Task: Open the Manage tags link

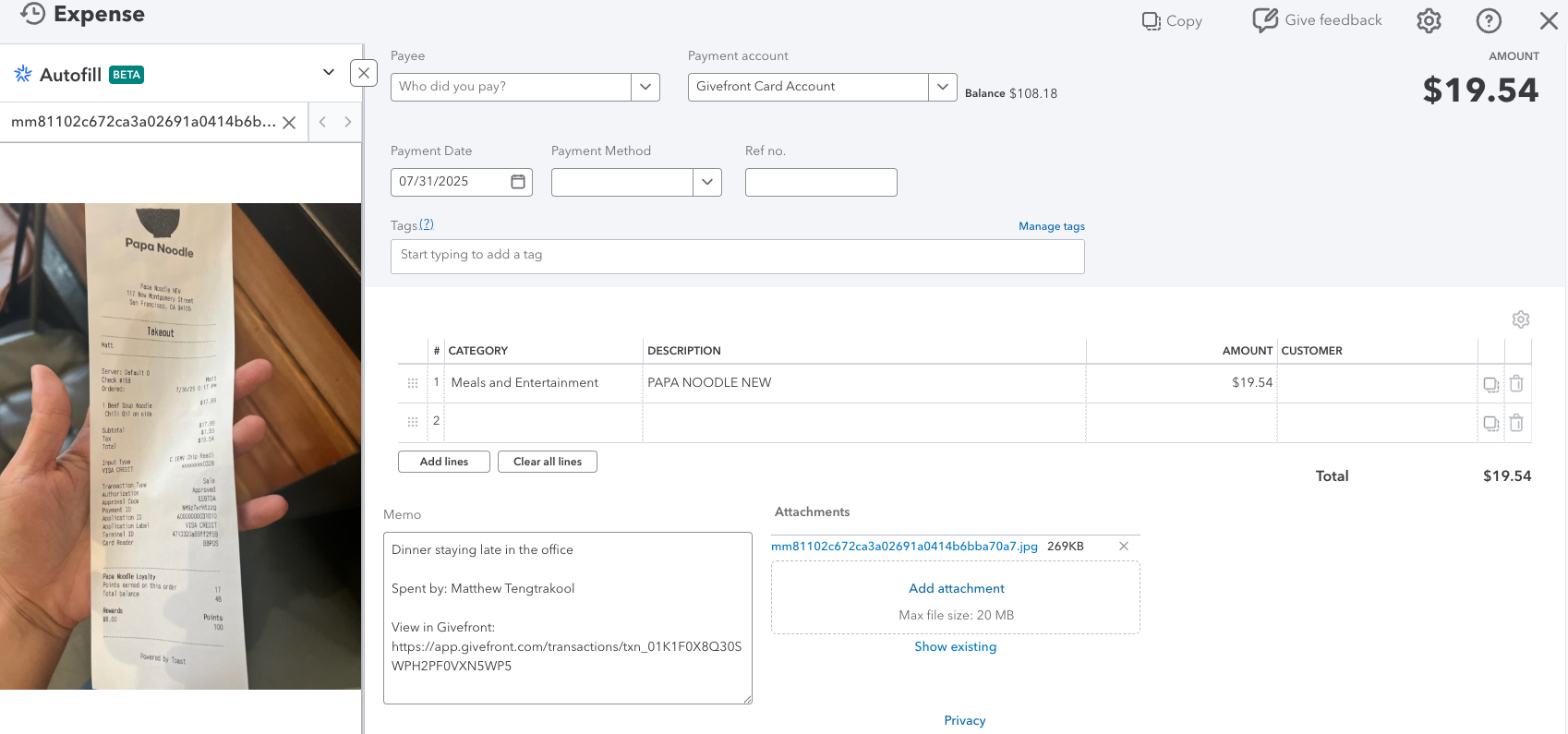Action: tap(1051, 226)
